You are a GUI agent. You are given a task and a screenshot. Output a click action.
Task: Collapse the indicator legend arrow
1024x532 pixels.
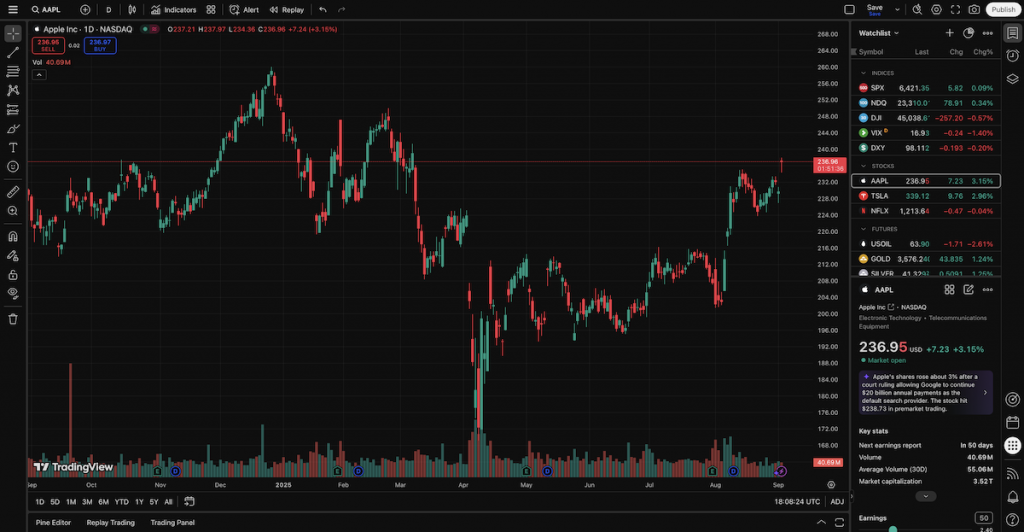point(39,74)
